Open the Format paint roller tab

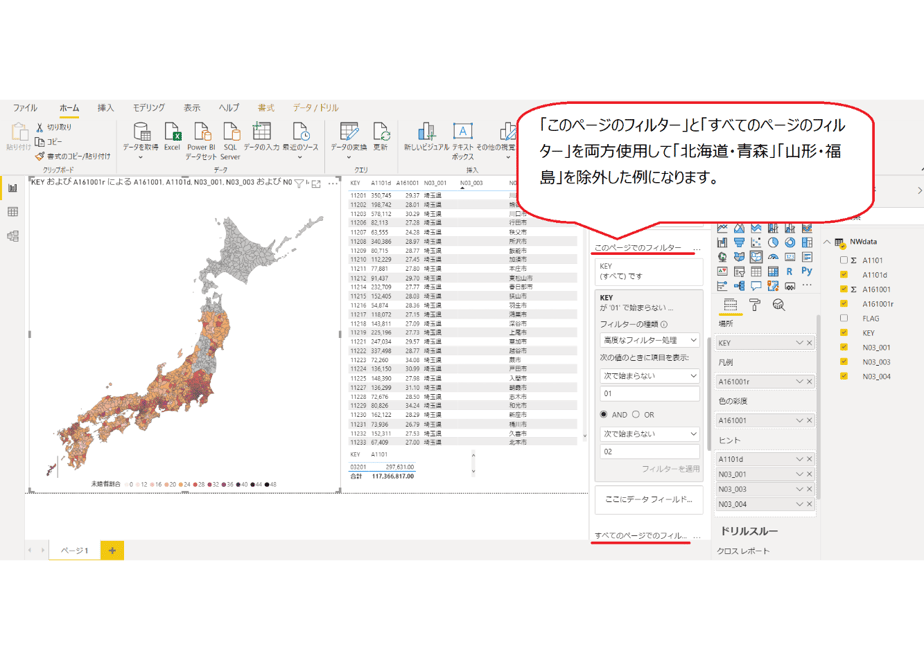755,305
